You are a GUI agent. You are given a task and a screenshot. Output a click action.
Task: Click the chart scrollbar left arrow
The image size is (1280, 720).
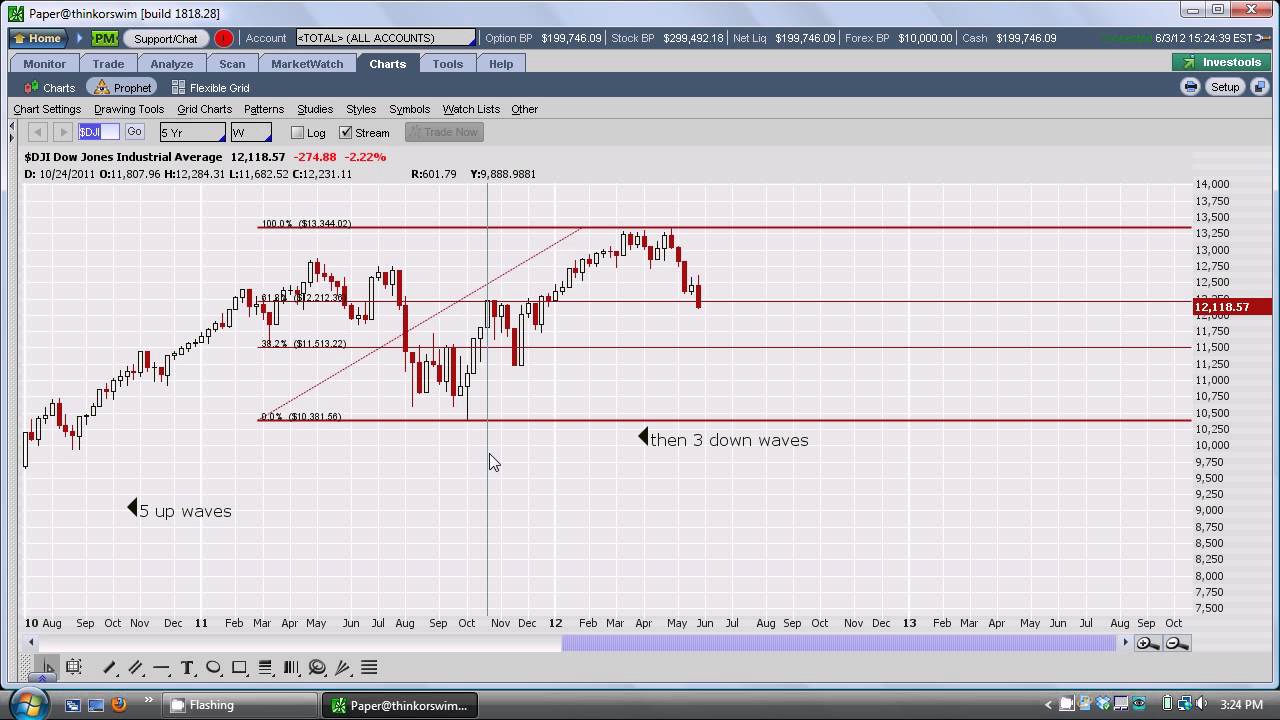(x=31, y=643)
